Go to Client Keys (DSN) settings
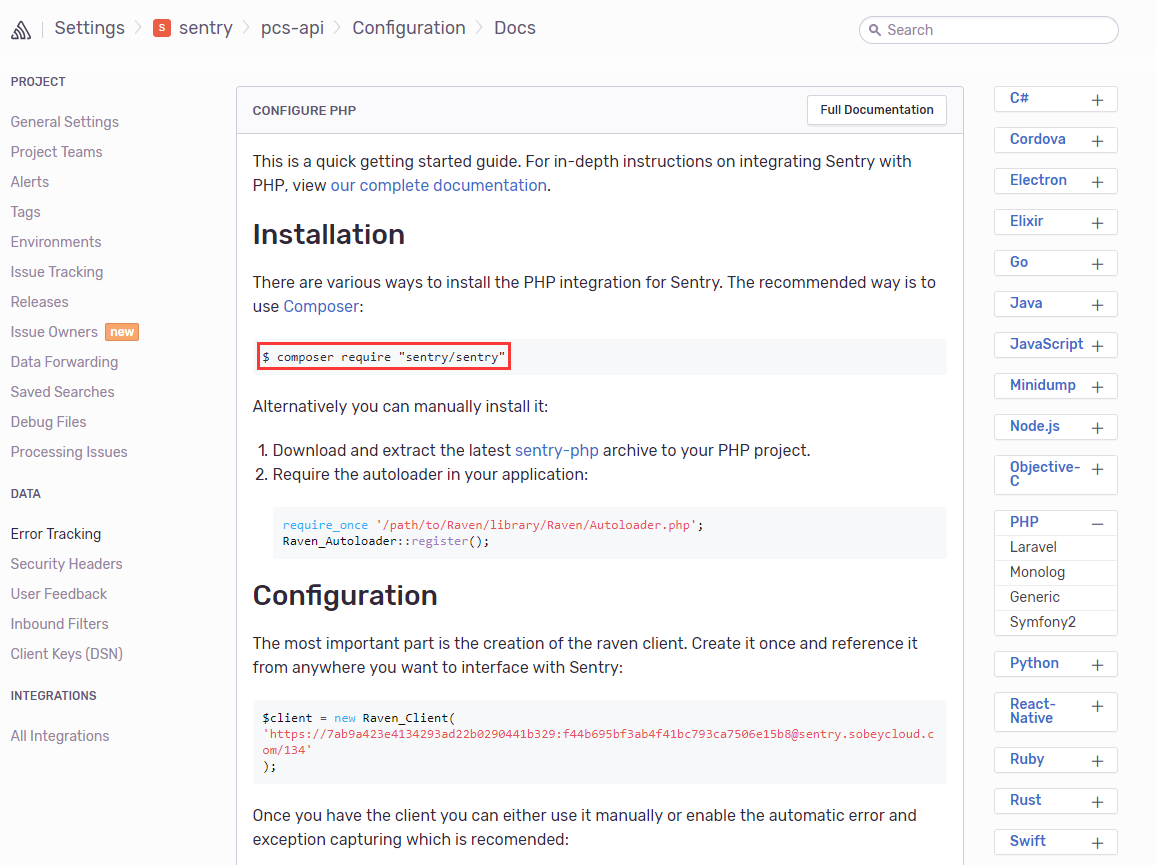The image size is (1156, 865). [67, 654]
